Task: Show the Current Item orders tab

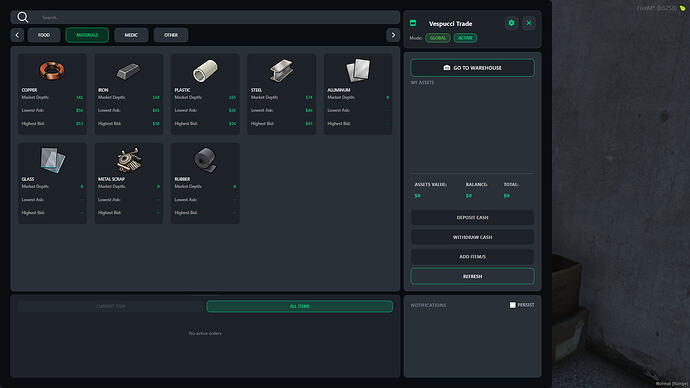Action: pos(111,306)
